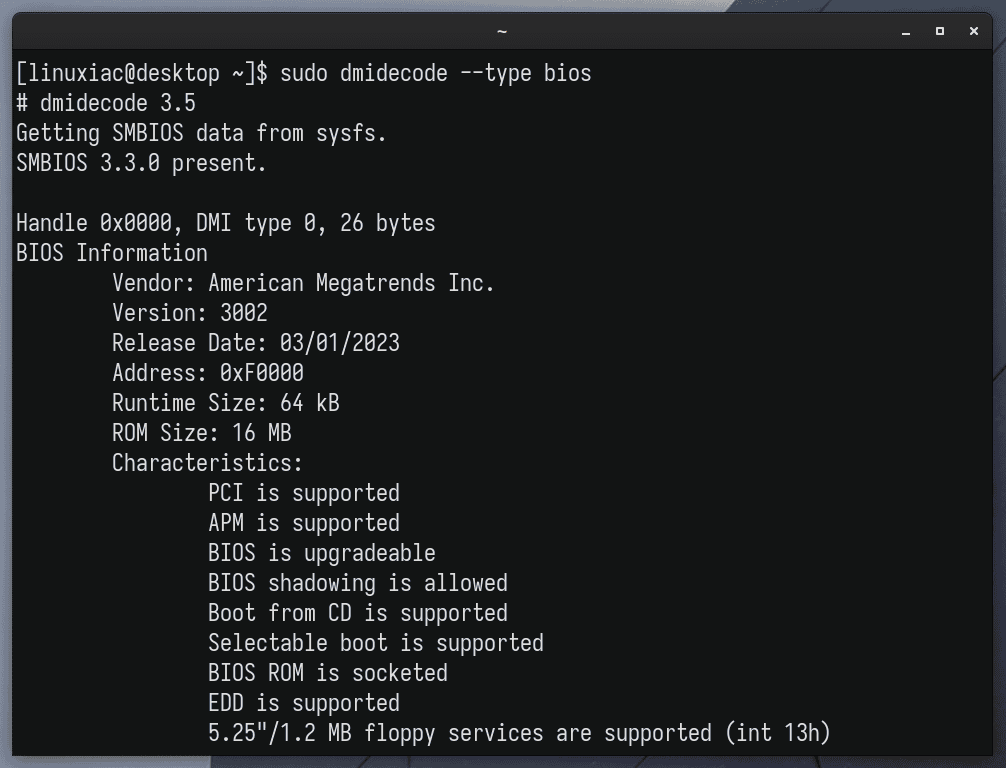Screen dimensions: 1006x768
Task: Click the 'Handle 0x0000' line
Action: click(x=225, y=223)
